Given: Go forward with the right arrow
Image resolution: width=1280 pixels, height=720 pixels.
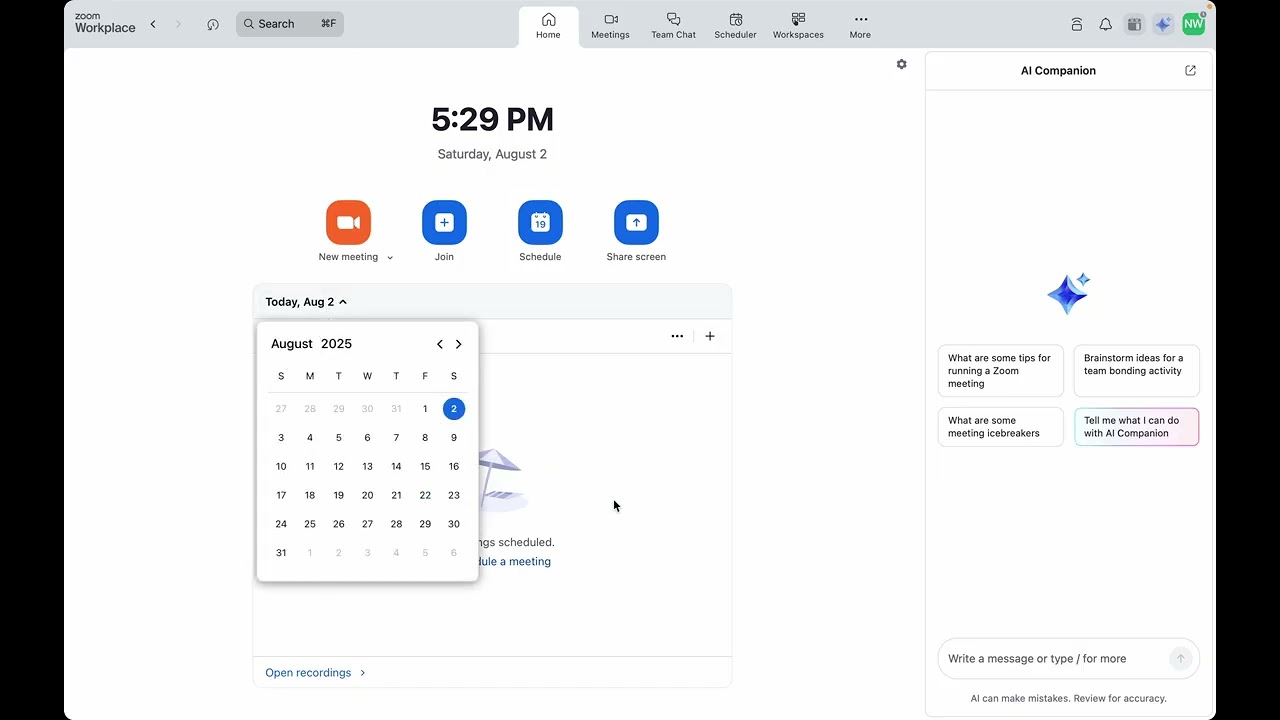Looking at the screenshot, I should [179, 24].
